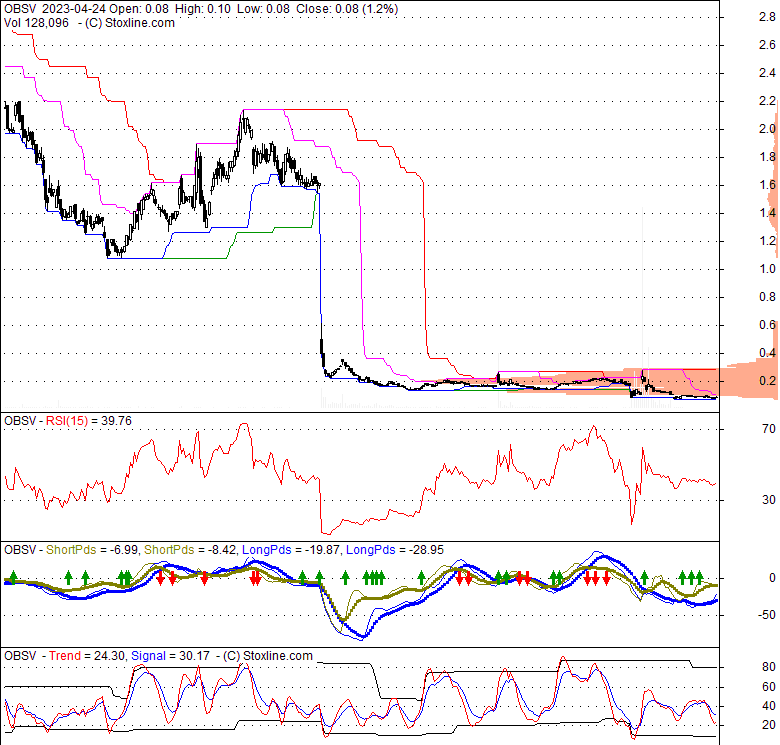This screenshot has height=745, width=780.
Task: Click the 2.0 price axis label
Action: pyautogui.click(x=767, y=129)
